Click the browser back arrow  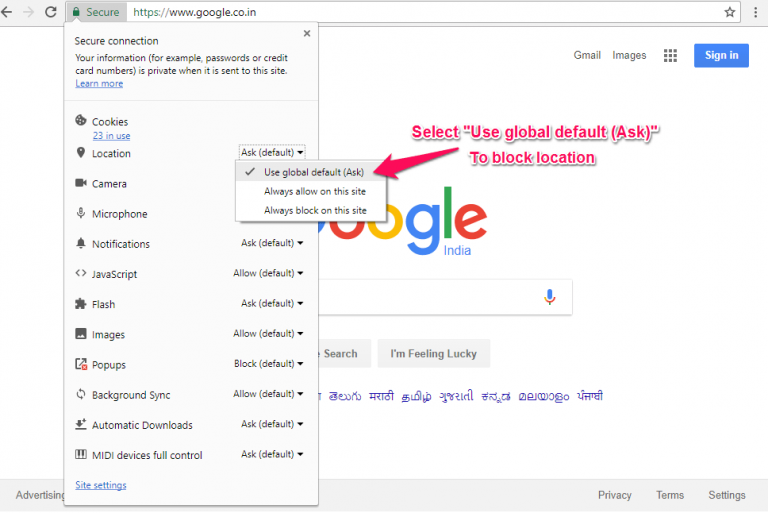coord(6,12)
